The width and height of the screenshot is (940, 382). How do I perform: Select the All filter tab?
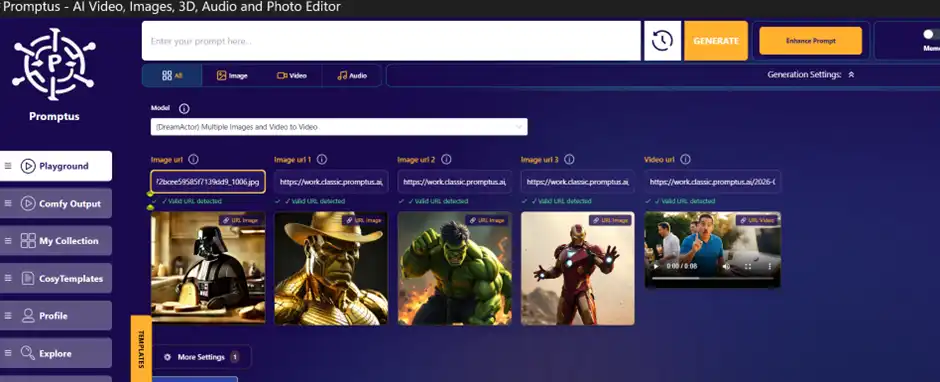coord(172,76)
